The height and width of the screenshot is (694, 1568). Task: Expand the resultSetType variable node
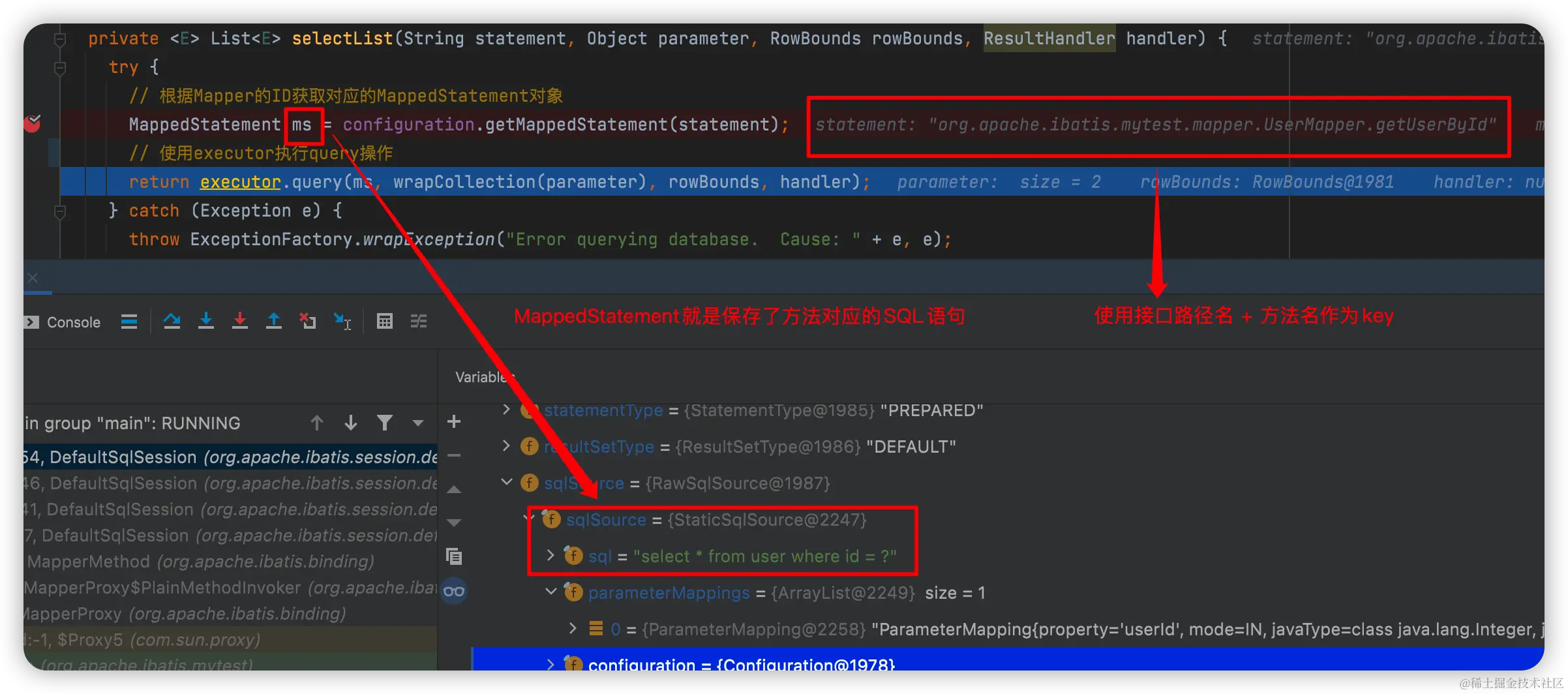[506, 446]
